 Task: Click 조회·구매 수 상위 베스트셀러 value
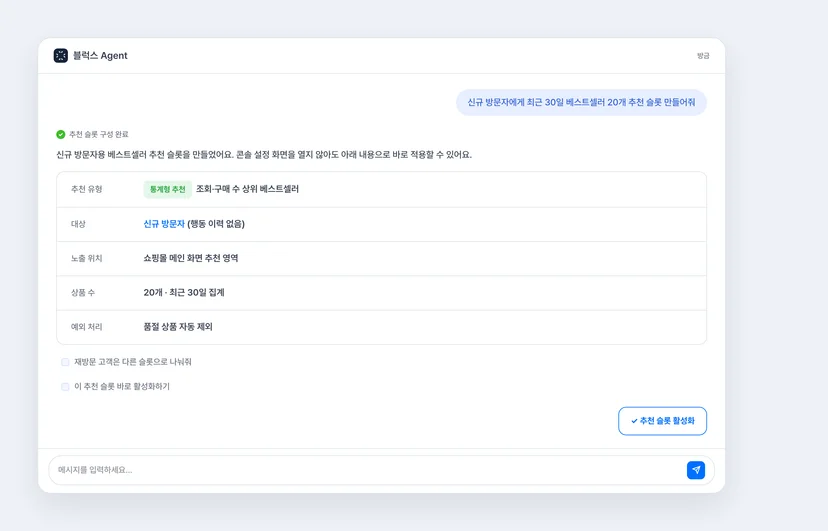pyautogui.click(x=247, y=189)
